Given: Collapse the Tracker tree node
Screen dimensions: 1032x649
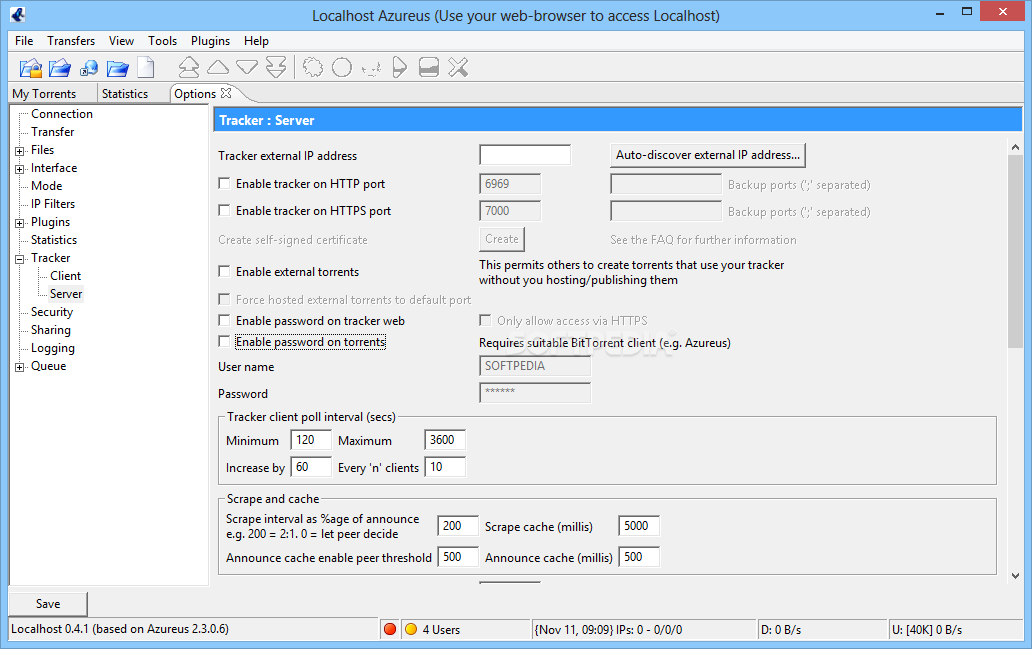Looking at the screenshot, I should 20,259.
